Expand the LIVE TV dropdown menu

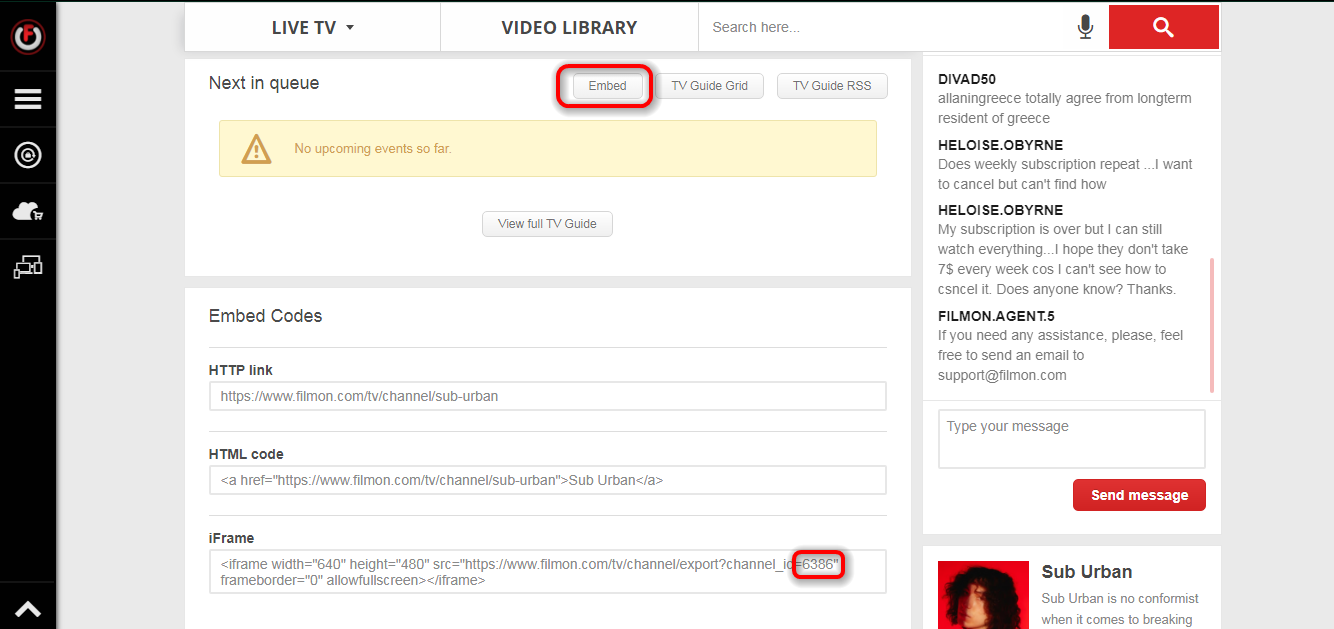tap(312, 28)
